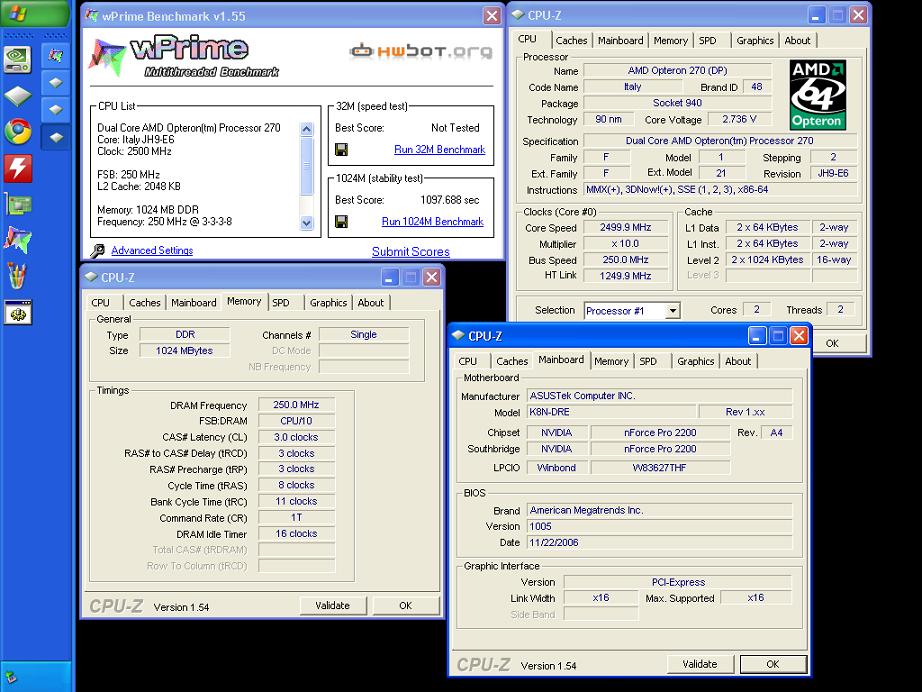Click the system tray icon at bottom-left
This screenshot has width=922, height=692.
click(11, 678)
